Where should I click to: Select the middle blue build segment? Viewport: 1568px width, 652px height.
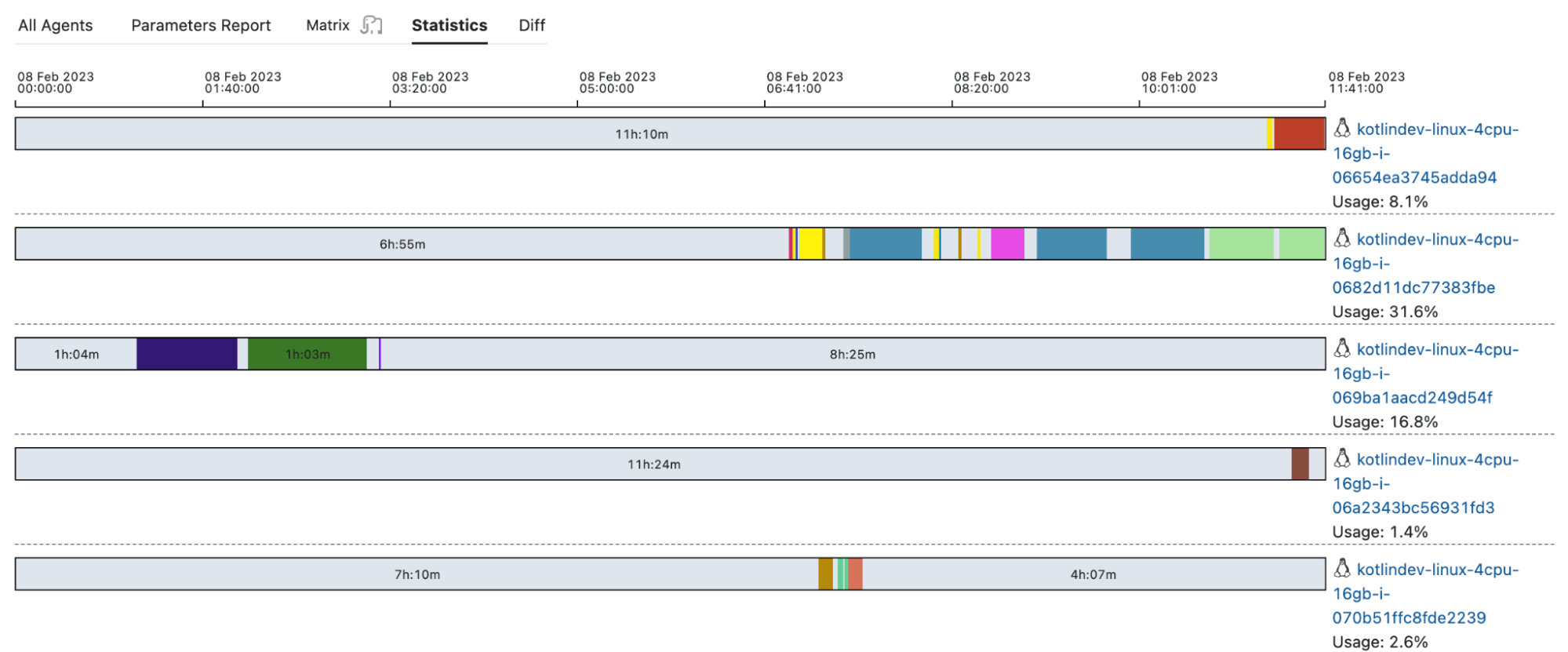point(1071,244)
